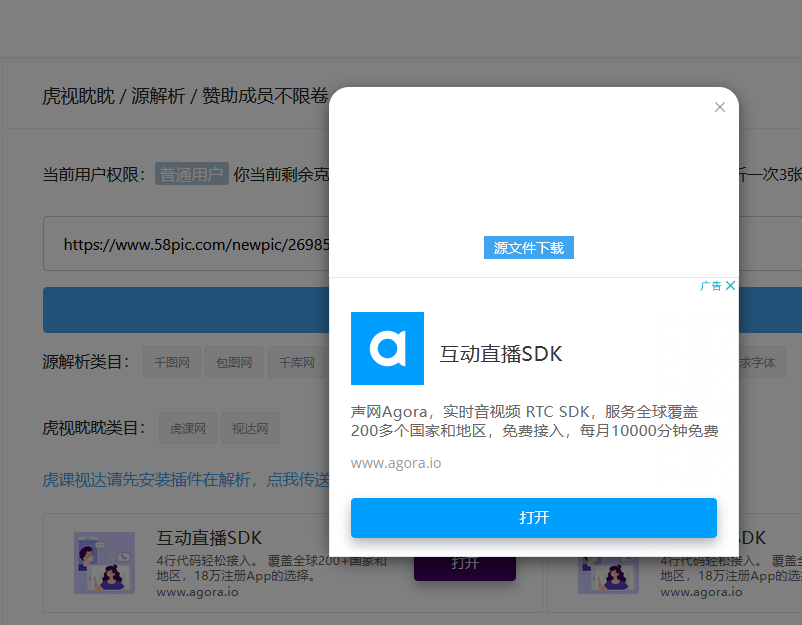Click the www.agora.io link in popup

click(x=396, y=463)
